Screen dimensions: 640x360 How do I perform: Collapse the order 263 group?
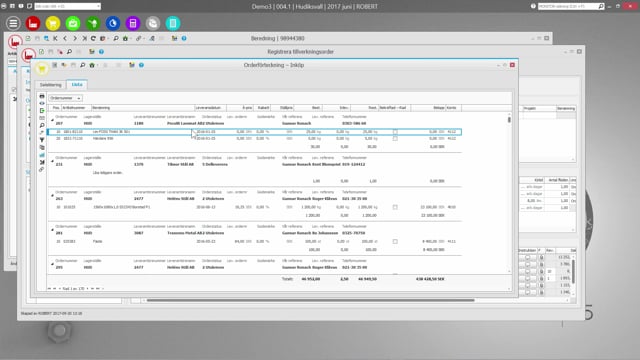point(52,195)
